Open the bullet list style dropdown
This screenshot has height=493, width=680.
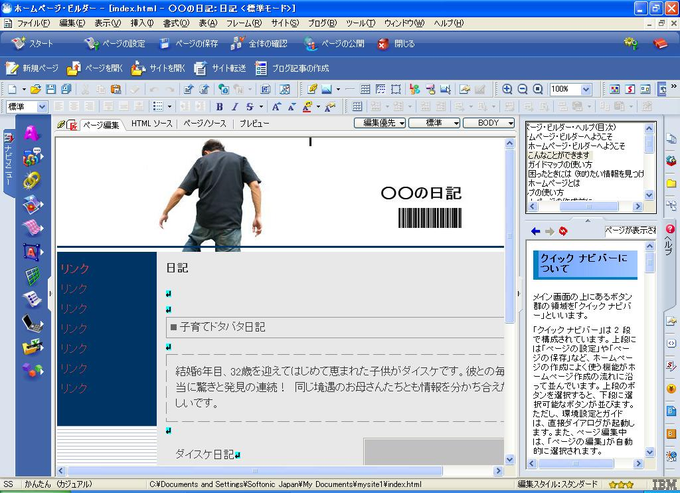(x=170, y=107)
